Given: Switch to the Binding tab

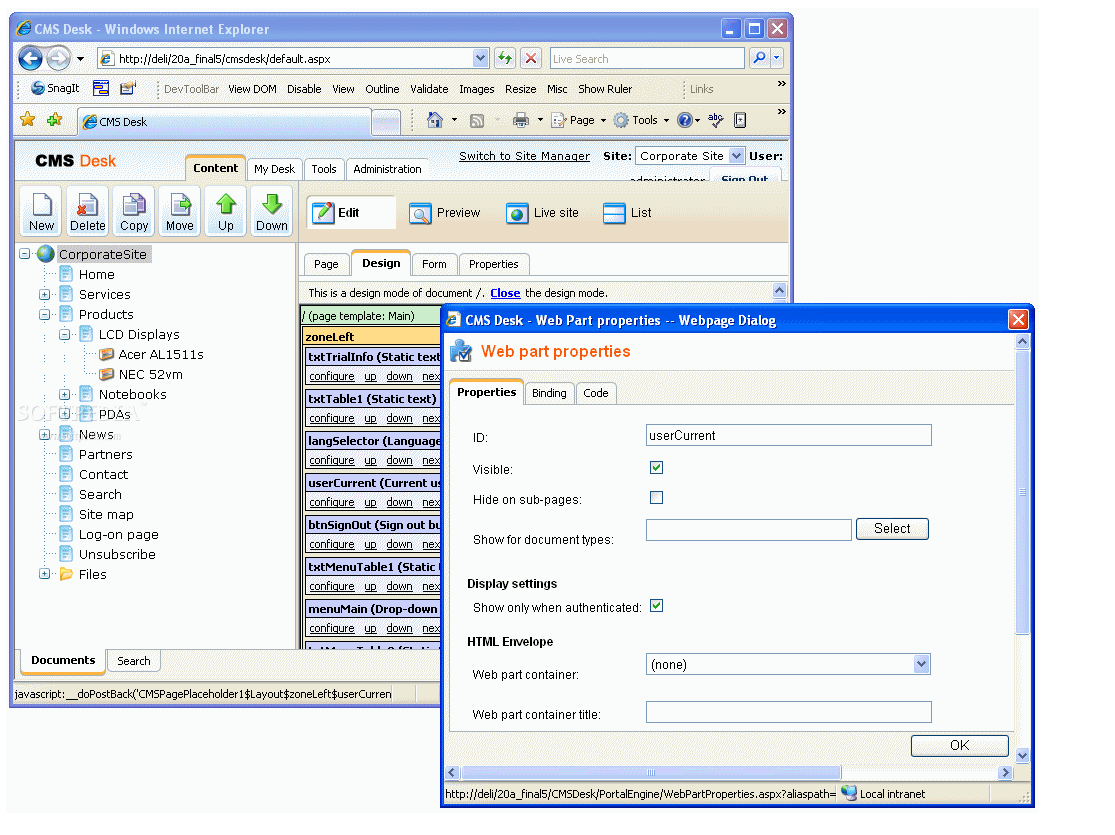Looking at the screenshot, I should [x=549, y=393].
